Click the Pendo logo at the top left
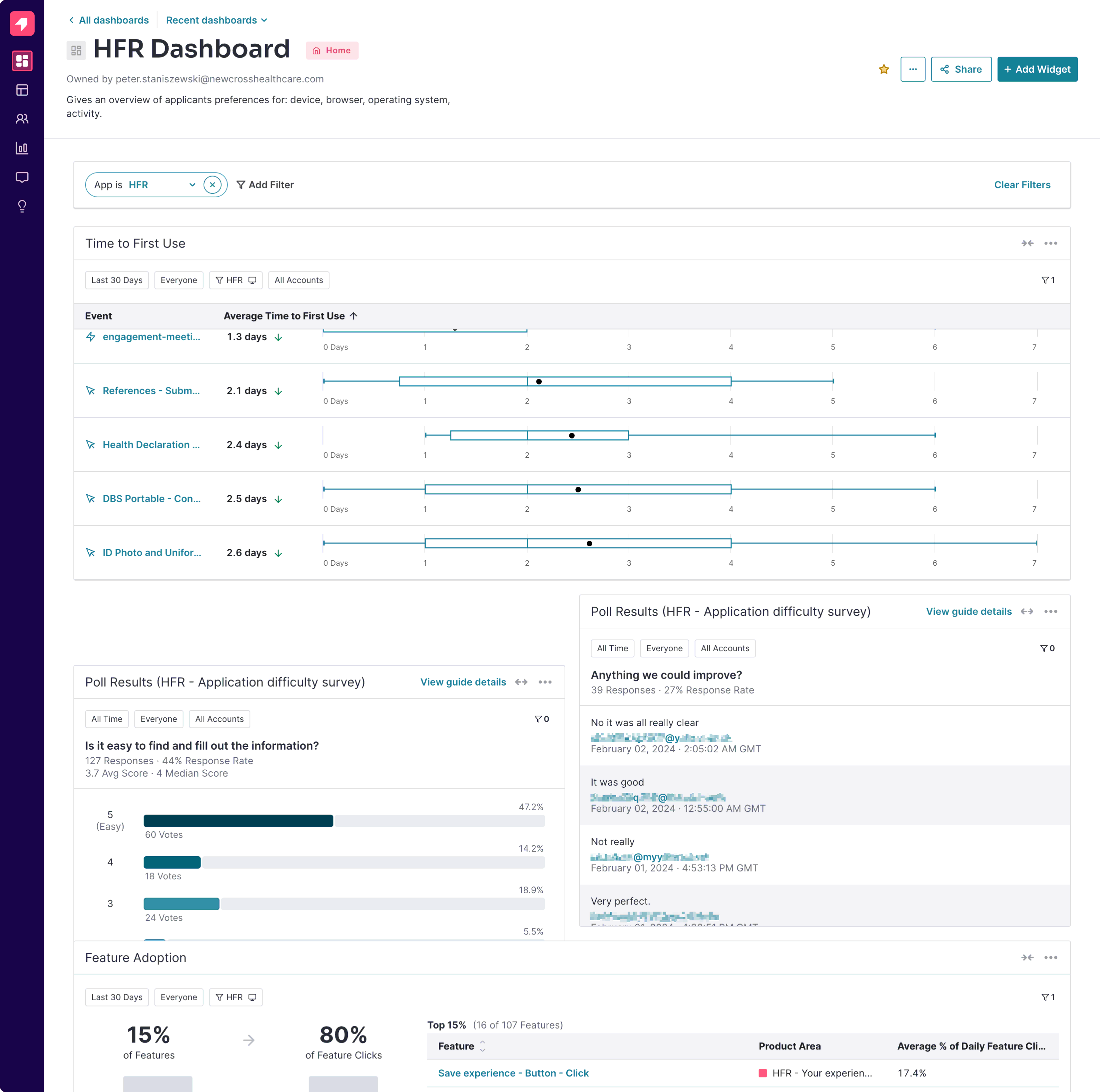Viewport: 1100px width, 1092px height. 22,23
